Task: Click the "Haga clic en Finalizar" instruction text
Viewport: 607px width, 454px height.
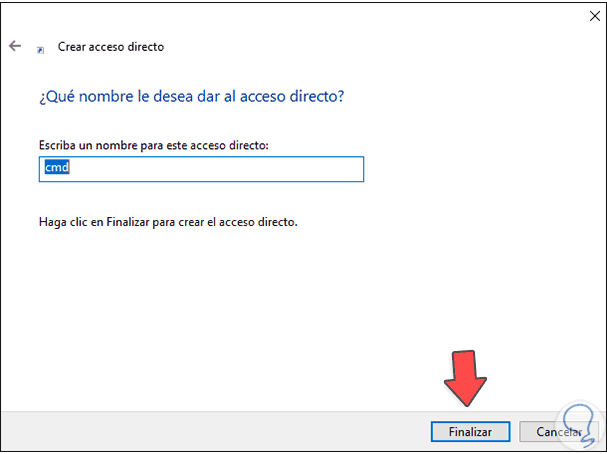Action: (167, 221)
